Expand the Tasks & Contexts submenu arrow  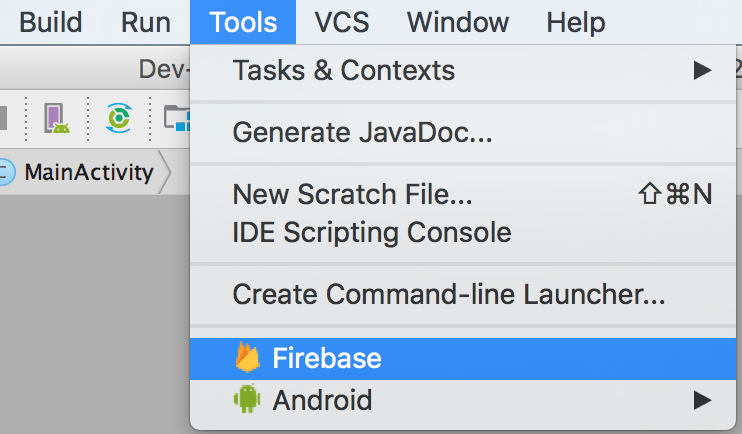tap(702, 71)
